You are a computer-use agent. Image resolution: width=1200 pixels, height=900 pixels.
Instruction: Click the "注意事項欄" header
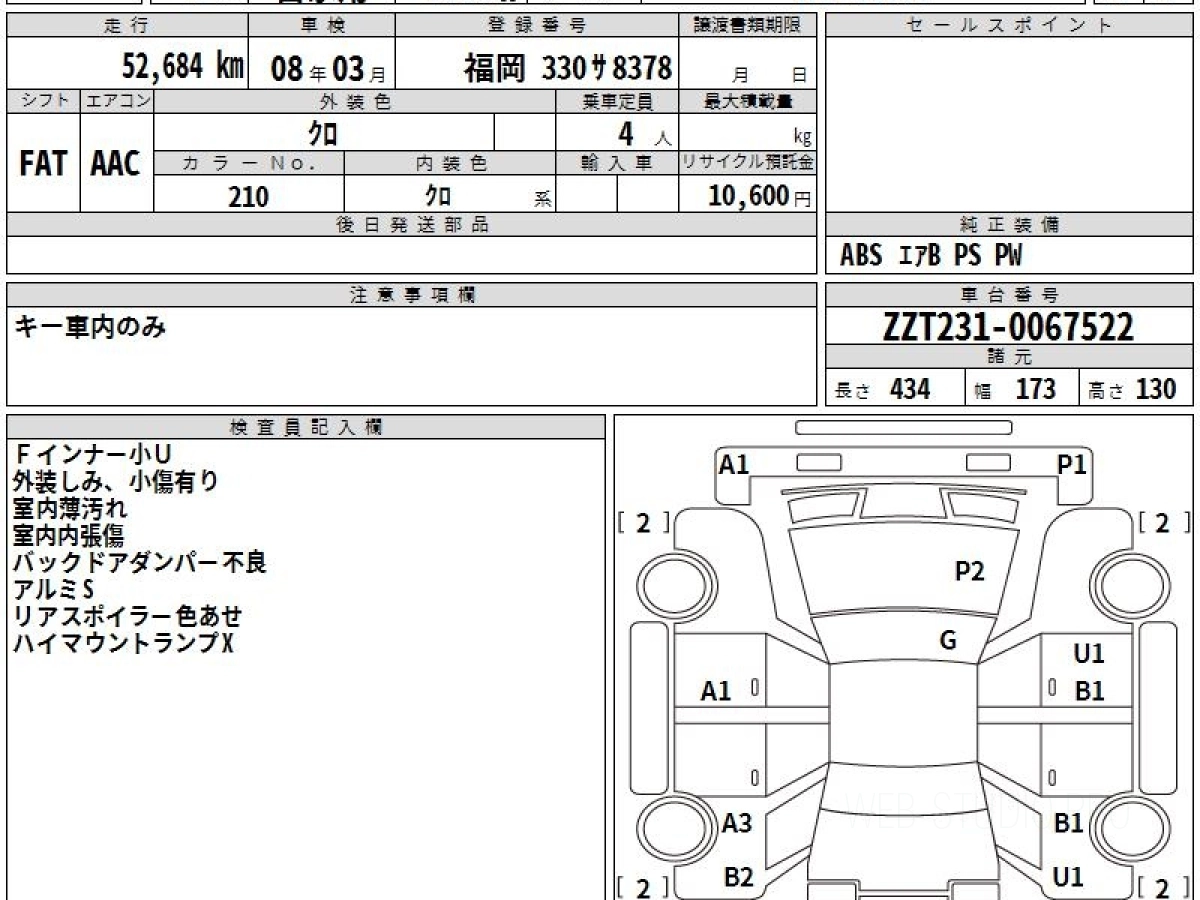point(412,295)
